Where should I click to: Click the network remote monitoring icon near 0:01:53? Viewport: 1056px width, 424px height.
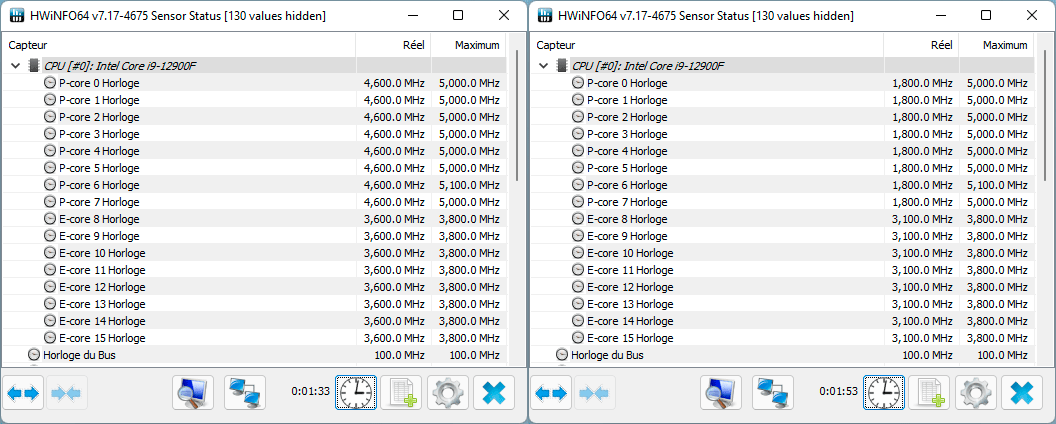[772, 394]
